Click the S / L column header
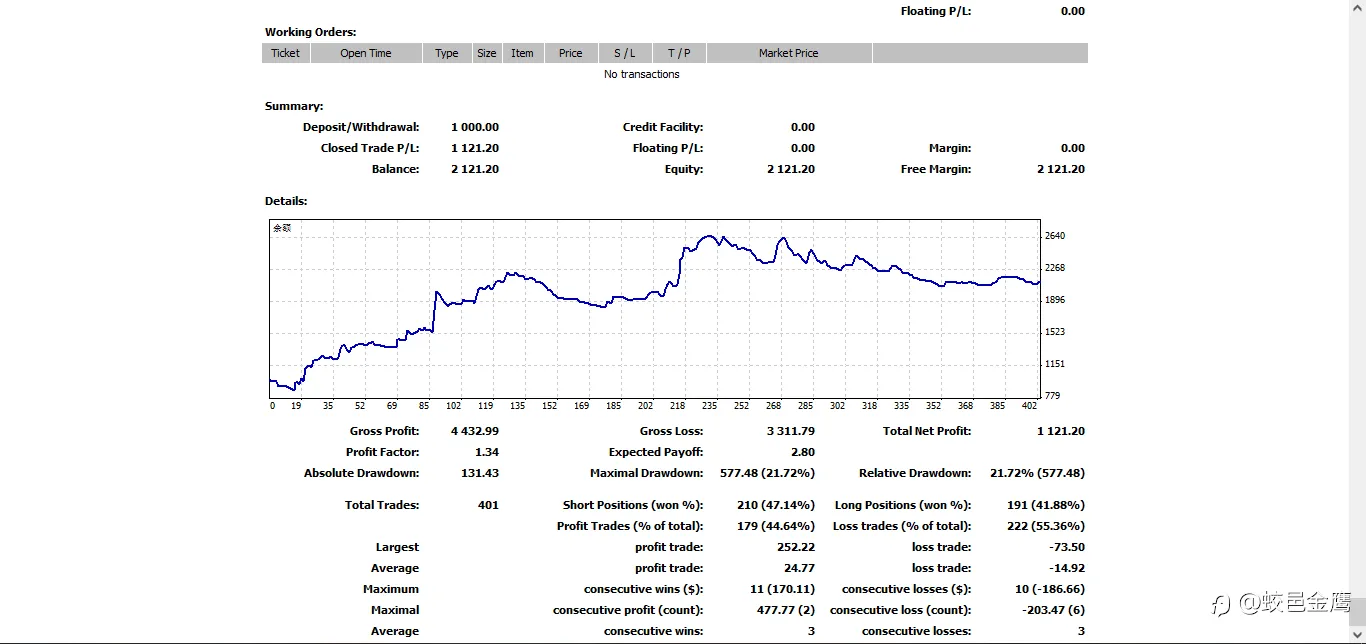 [625, 53]
